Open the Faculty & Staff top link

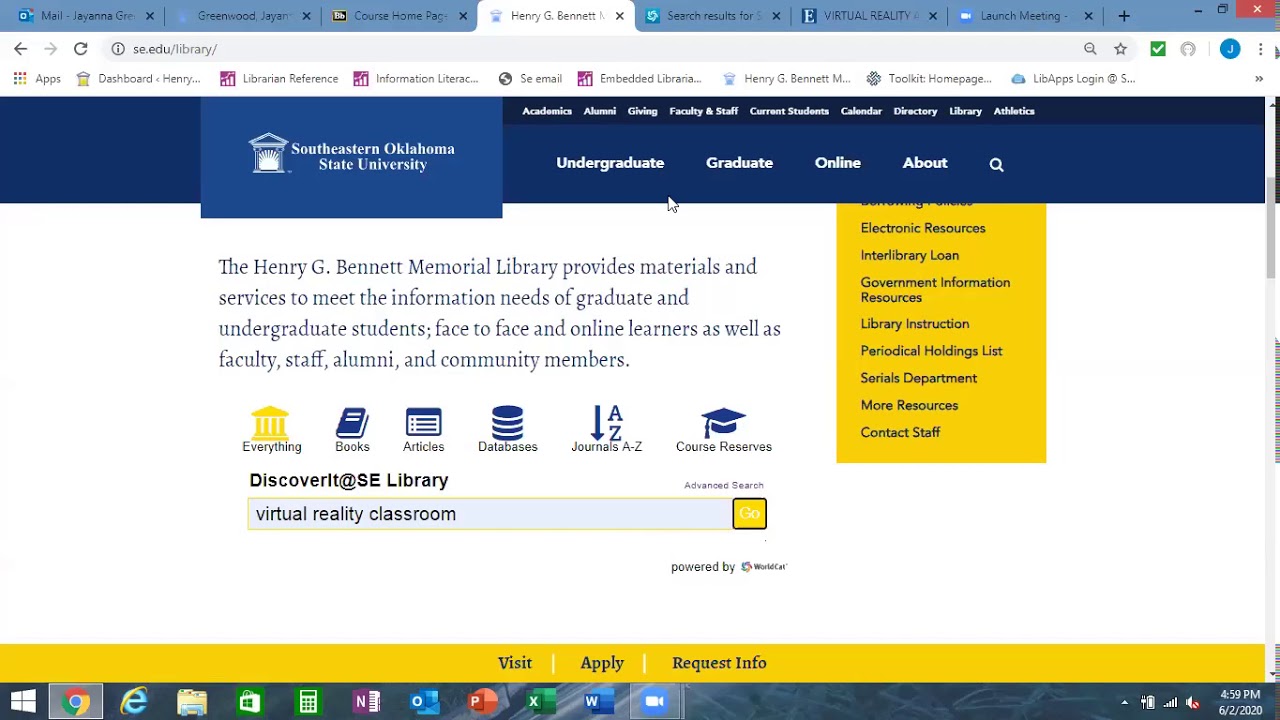pyautogui.click(x=704, y=111)
